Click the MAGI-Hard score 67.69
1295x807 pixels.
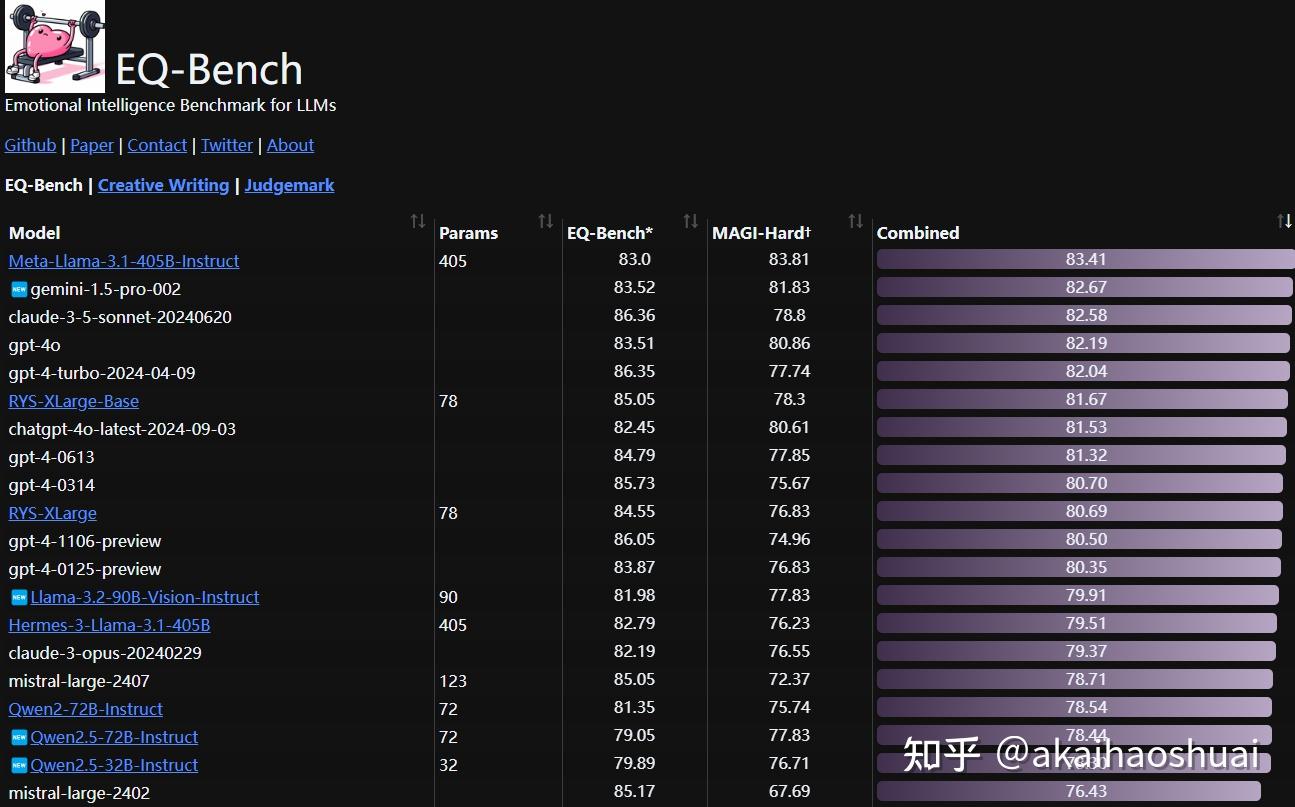[790, 791]
